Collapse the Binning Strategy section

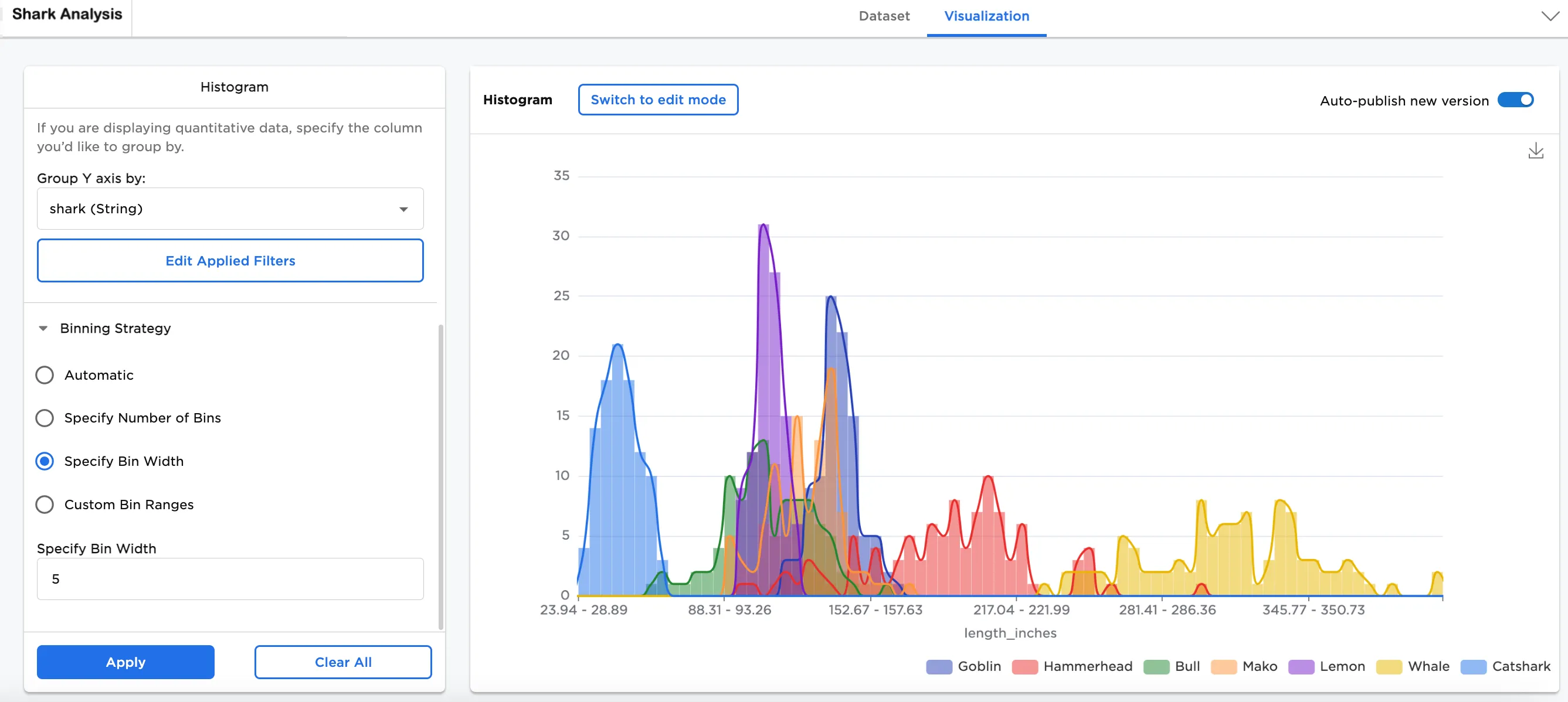pyautogui.click(x=43, y=329)
